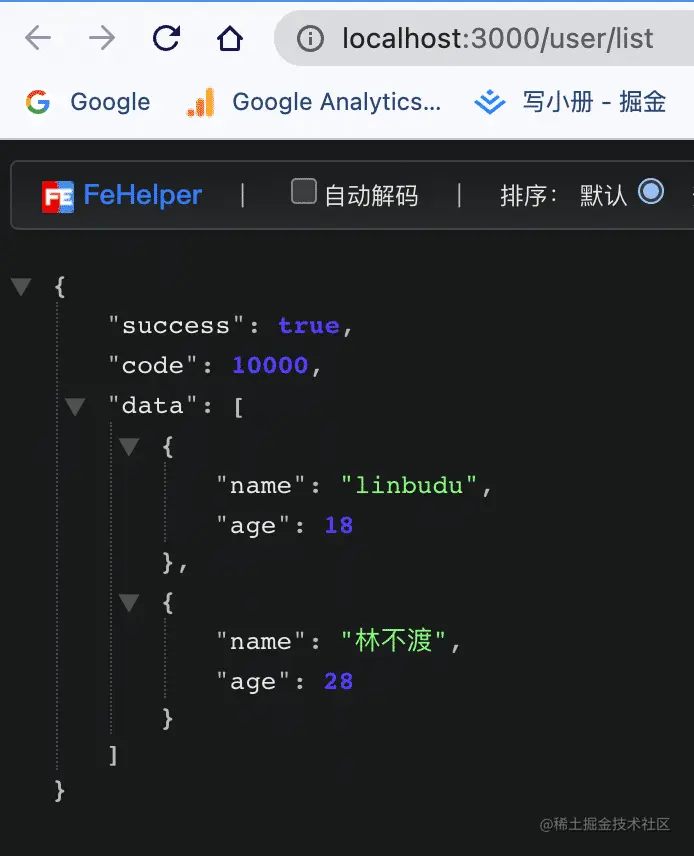Open the 写小册 - 掘金 bookmark

[x=594, y=102]
